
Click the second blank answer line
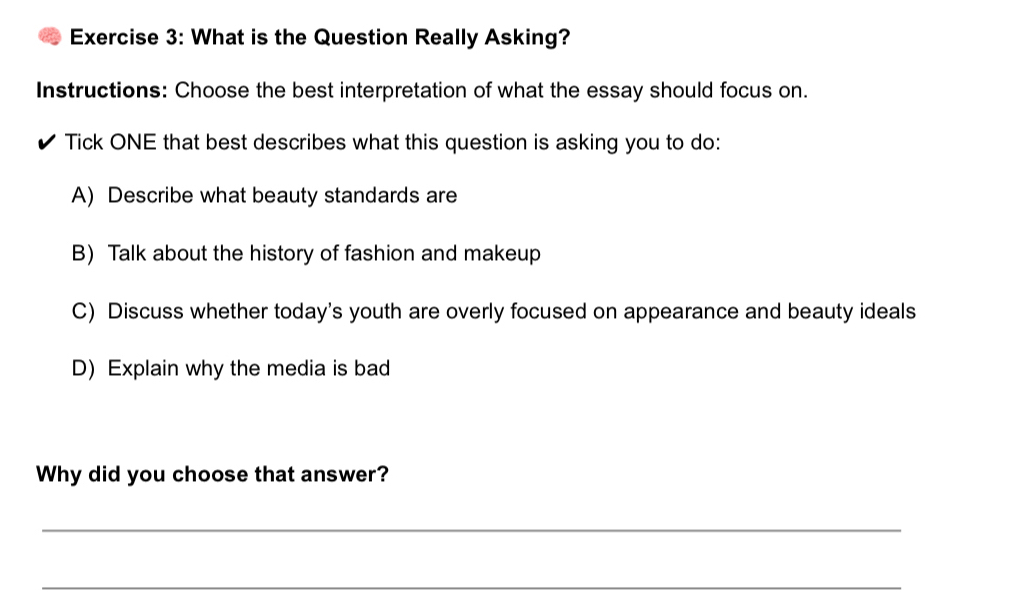coord(470,587)
